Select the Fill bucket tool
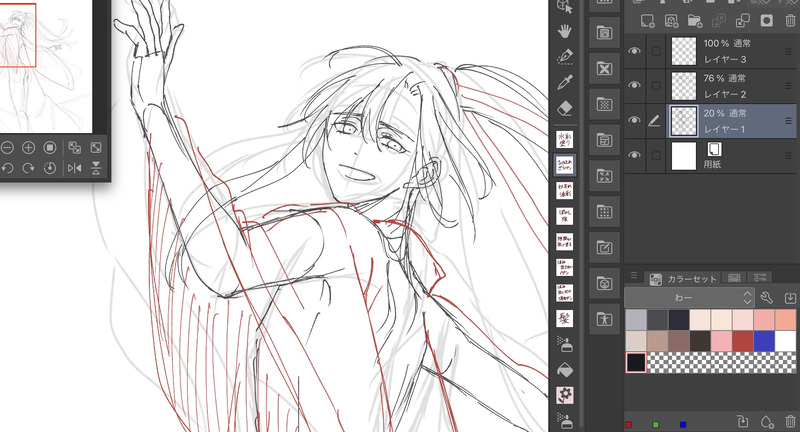 click(x=565, y=370)
